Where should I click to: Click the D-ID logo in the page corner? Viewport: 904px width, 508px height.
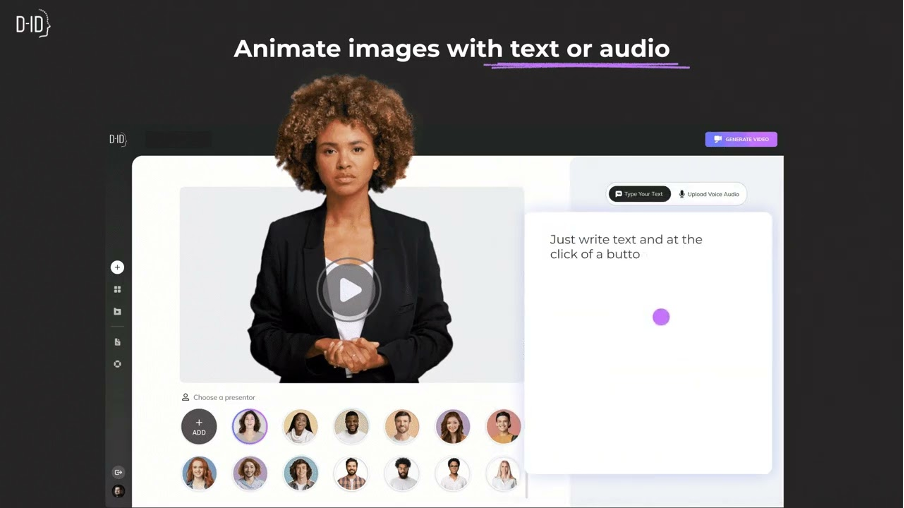(x=33, y=24)
